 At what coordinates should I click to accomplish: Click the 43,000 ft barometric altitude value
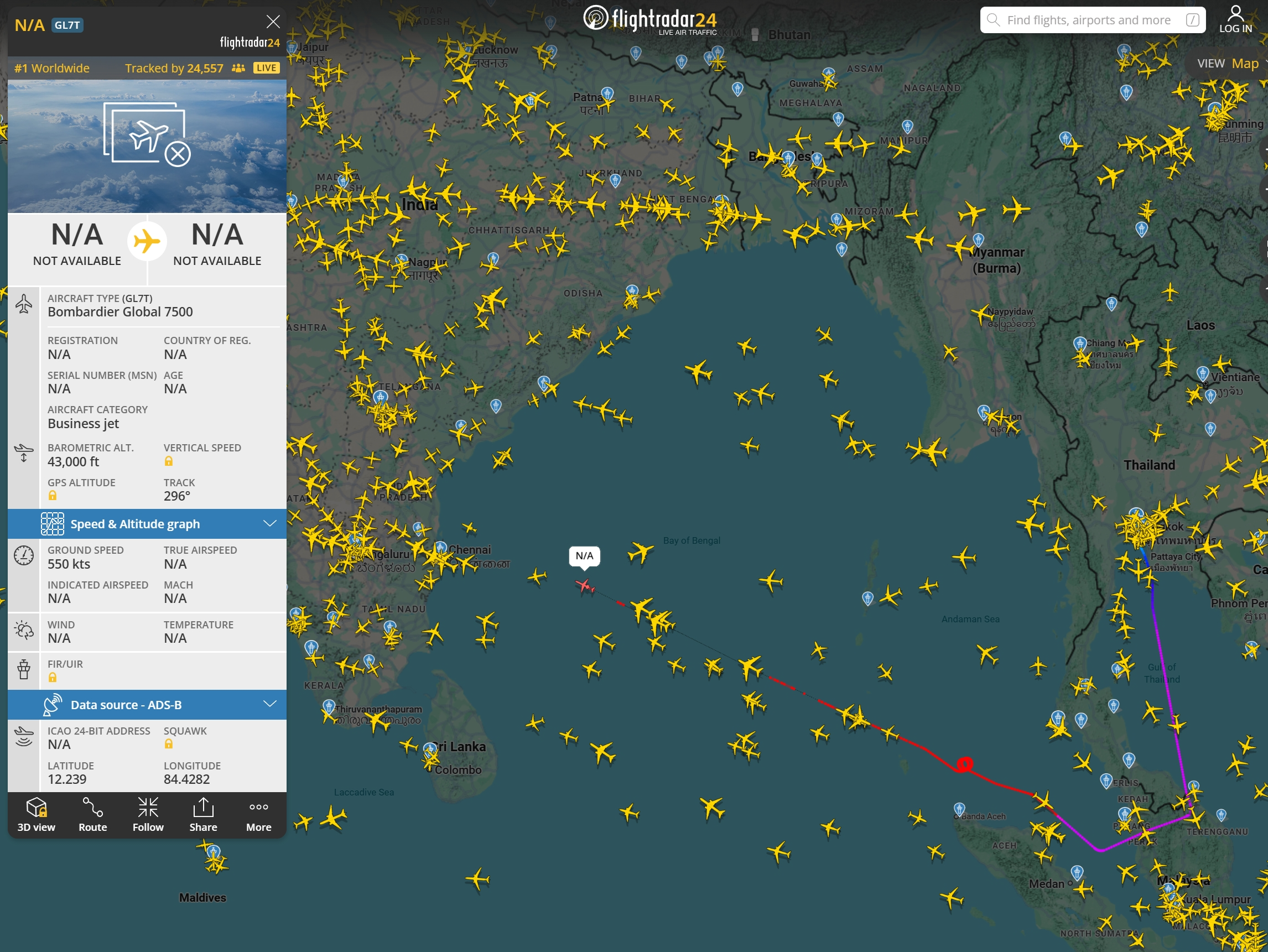[74, 461]
